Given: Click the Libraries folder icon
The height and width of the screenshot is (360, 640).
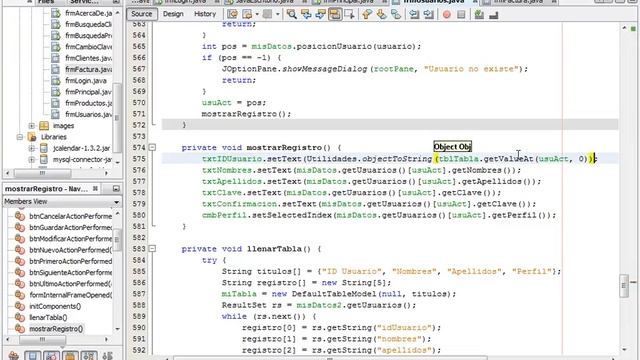Looking at the screenshot, I should point(32,137).
